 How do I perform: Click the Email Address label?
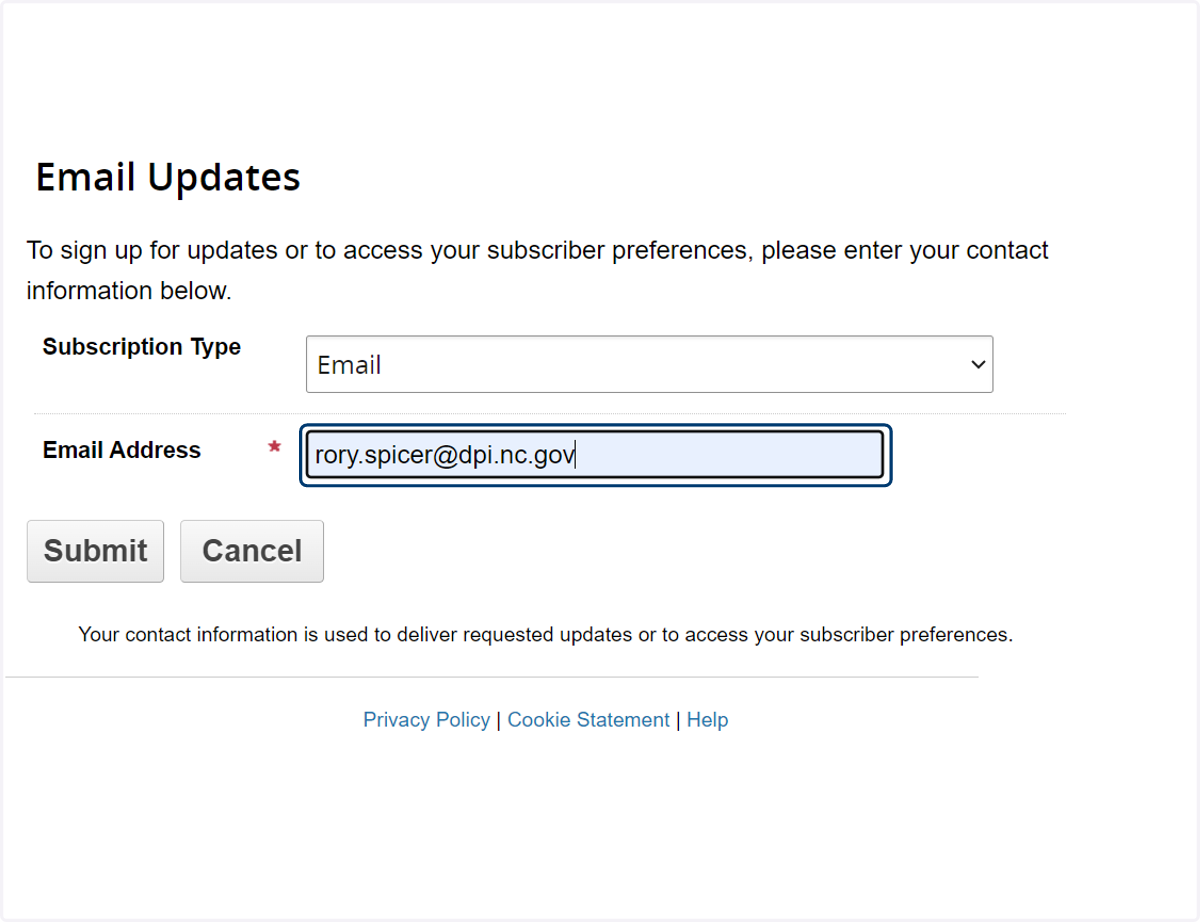(122, 450)
